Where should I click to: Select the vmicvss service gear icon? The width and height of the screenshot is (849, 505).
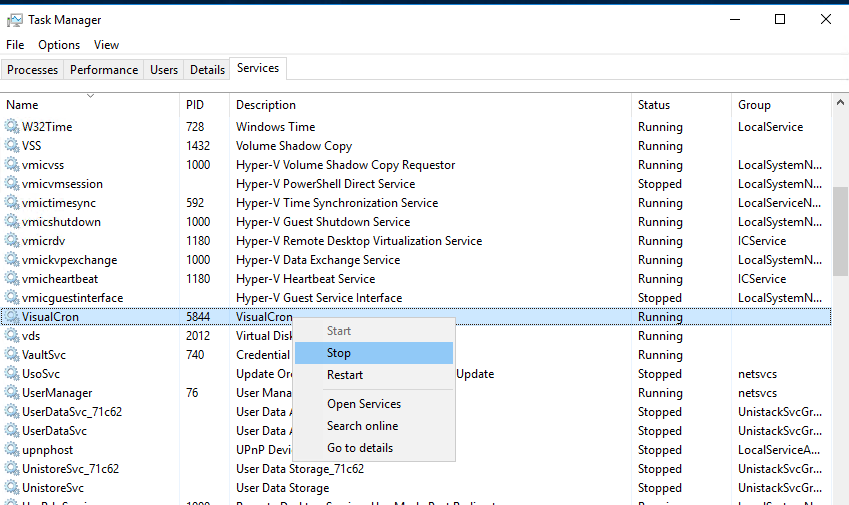coord(12,165)
